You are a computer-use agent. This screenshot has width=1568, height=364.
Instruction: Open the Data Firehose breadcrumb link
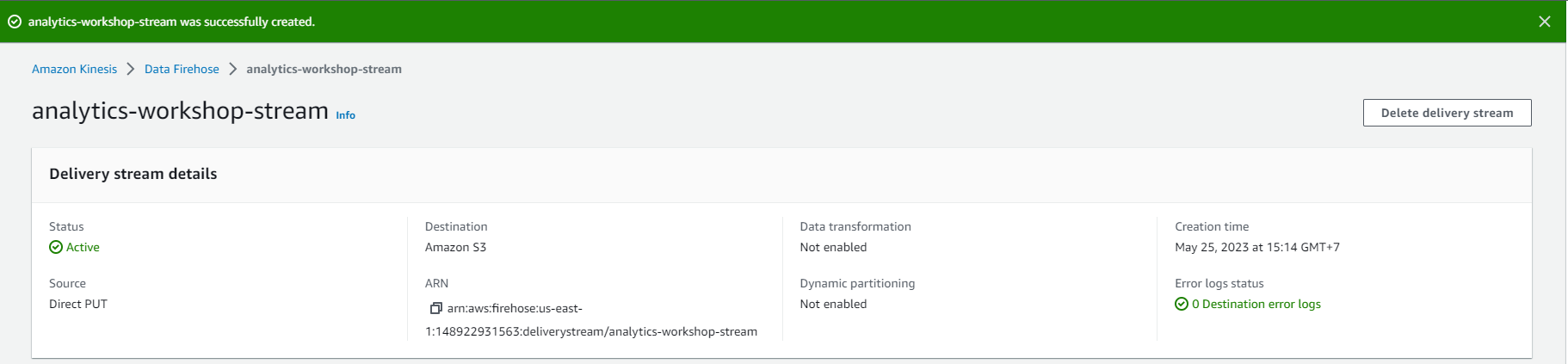point(182,69)
